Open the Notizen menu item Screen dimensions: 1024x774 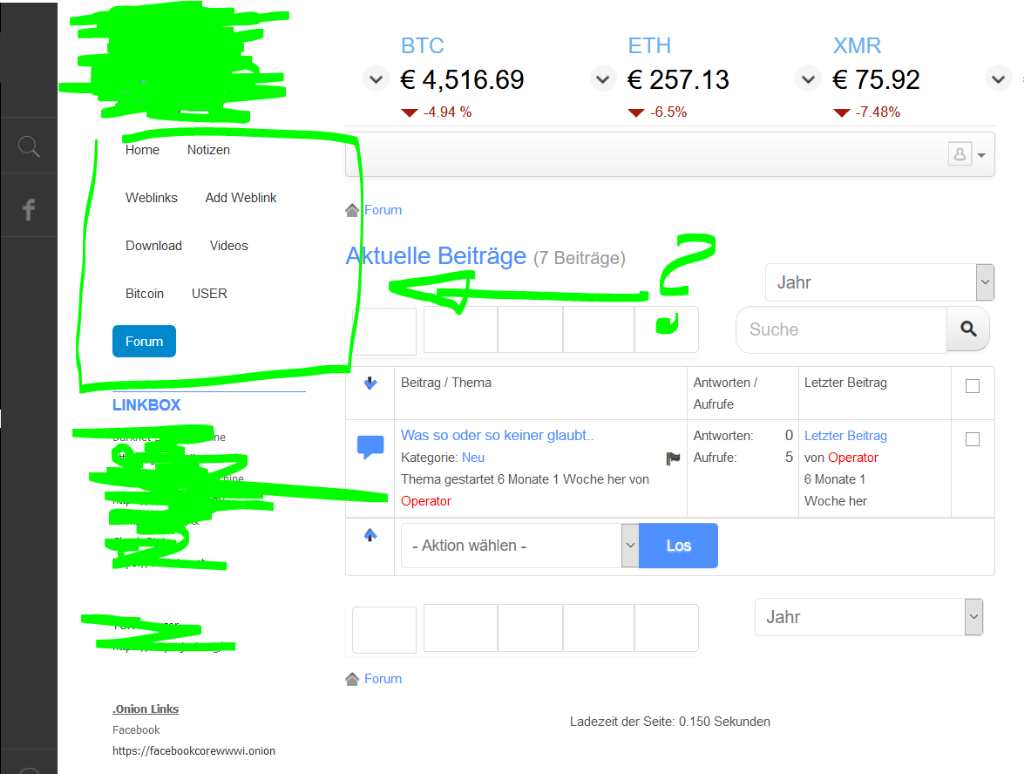[x=208, y=150]
